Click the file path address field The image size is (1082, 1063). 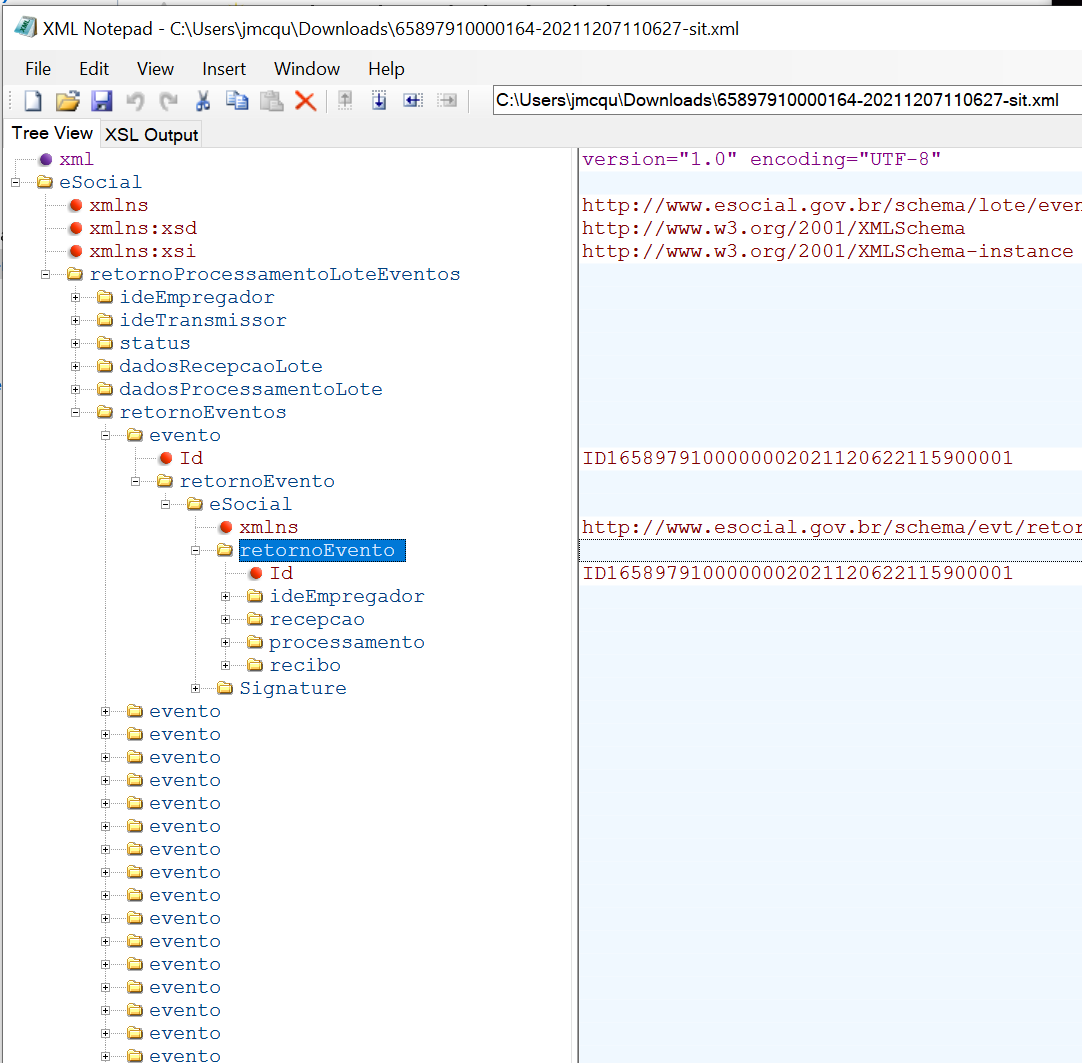(780, 100)
